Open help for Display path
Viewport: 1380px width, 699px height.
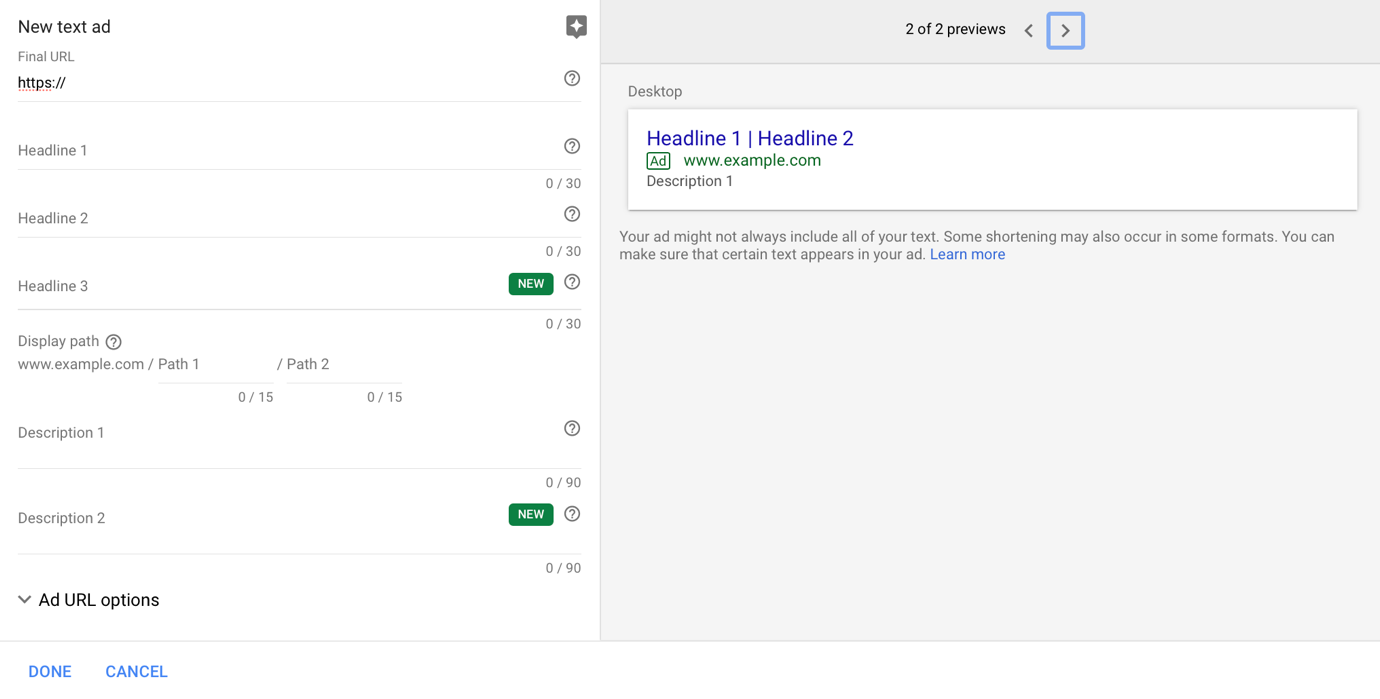click(114, 342)
